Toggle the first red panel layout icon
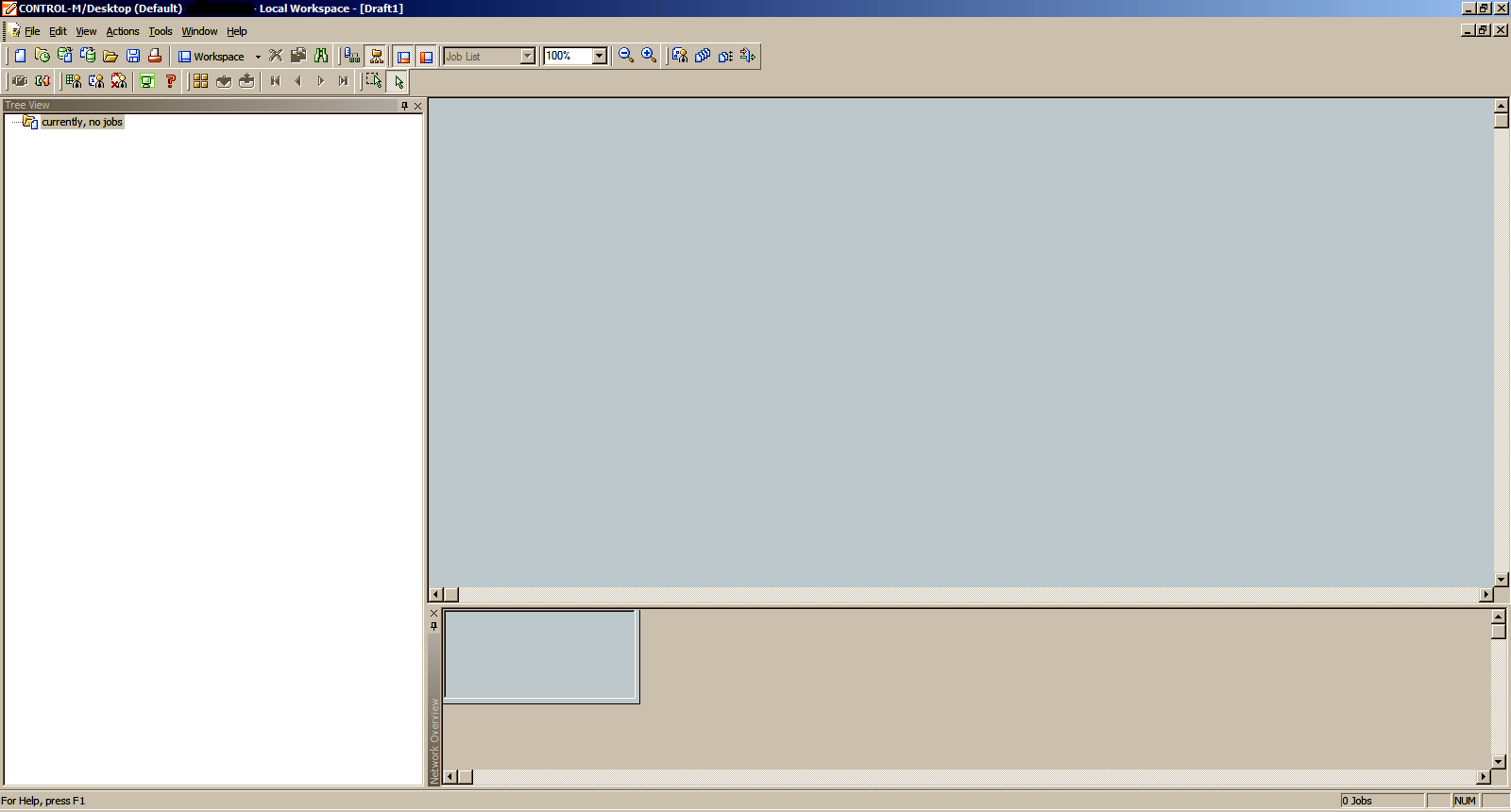1511x812 pixels. click(403, 57)
